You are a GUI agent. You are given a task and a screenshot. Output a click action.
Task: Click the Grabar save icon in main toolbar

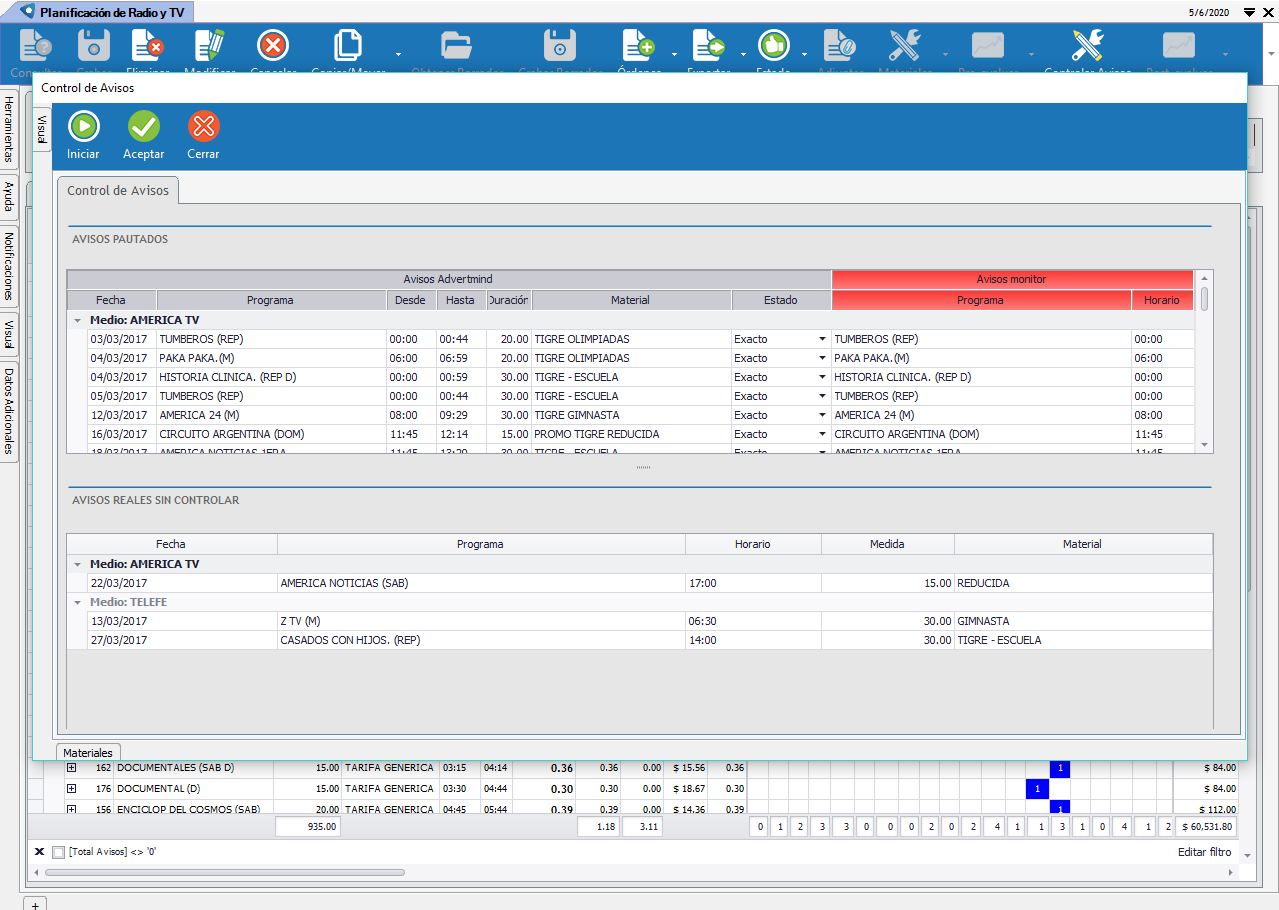(x=93, y=46)
